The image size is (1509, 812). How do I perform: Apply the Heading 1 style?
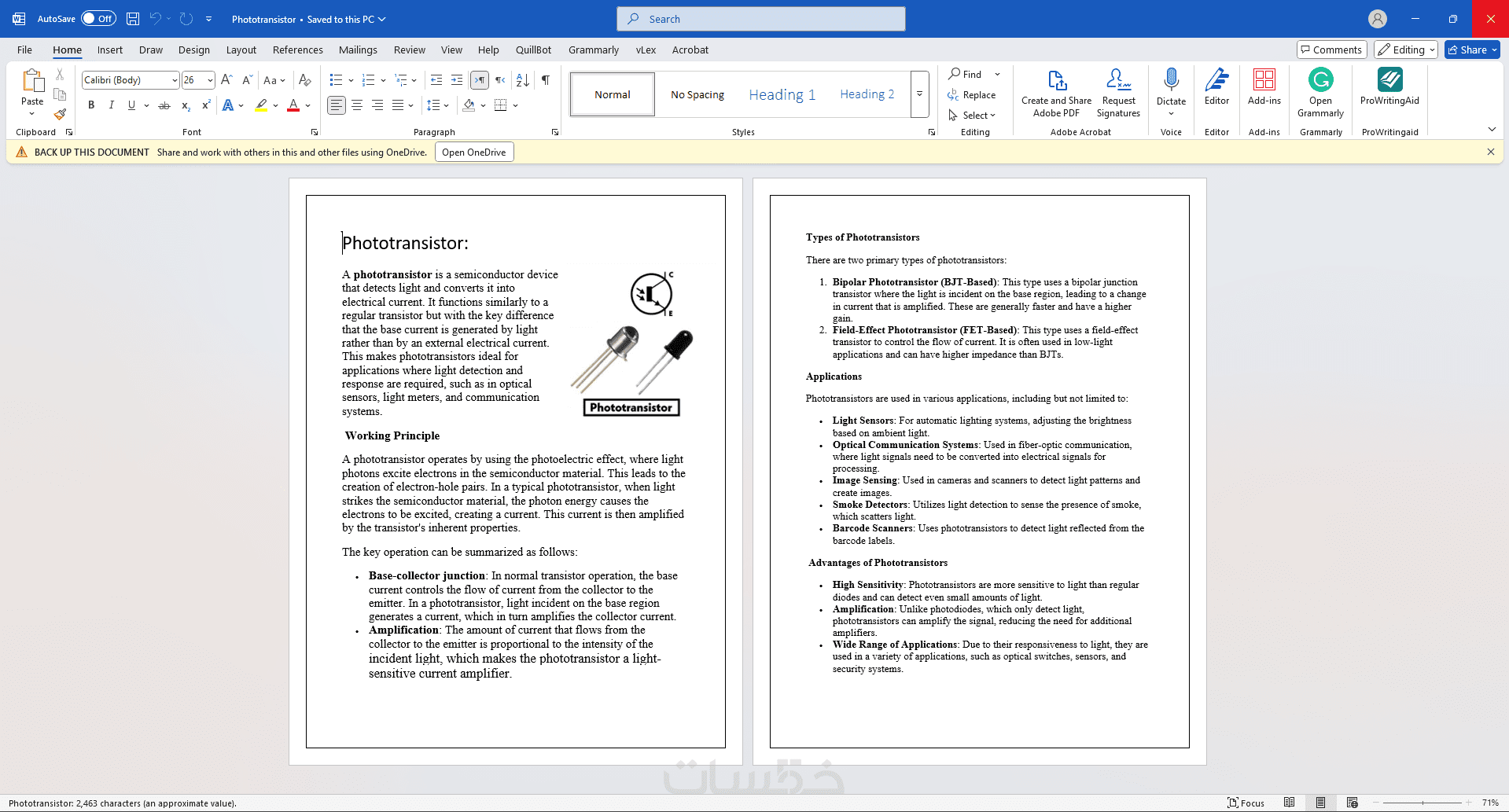coord(782,94)
